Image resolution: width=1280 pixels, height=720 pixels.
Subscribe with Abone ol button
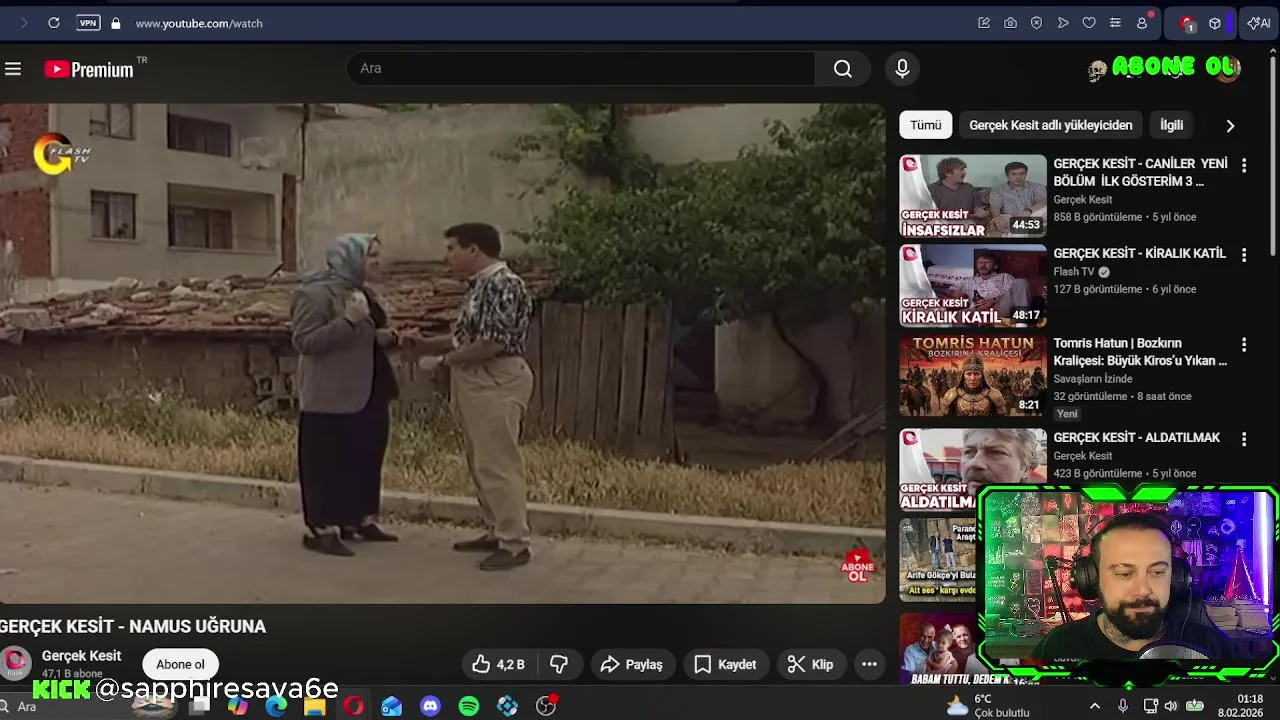180,664
